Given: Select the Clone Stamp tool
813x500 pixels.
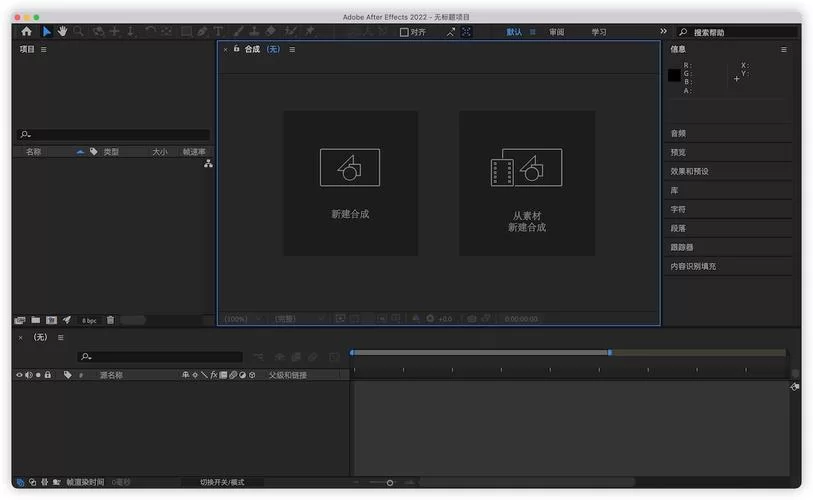Looking at the screenshot, I should coord(254,32).
